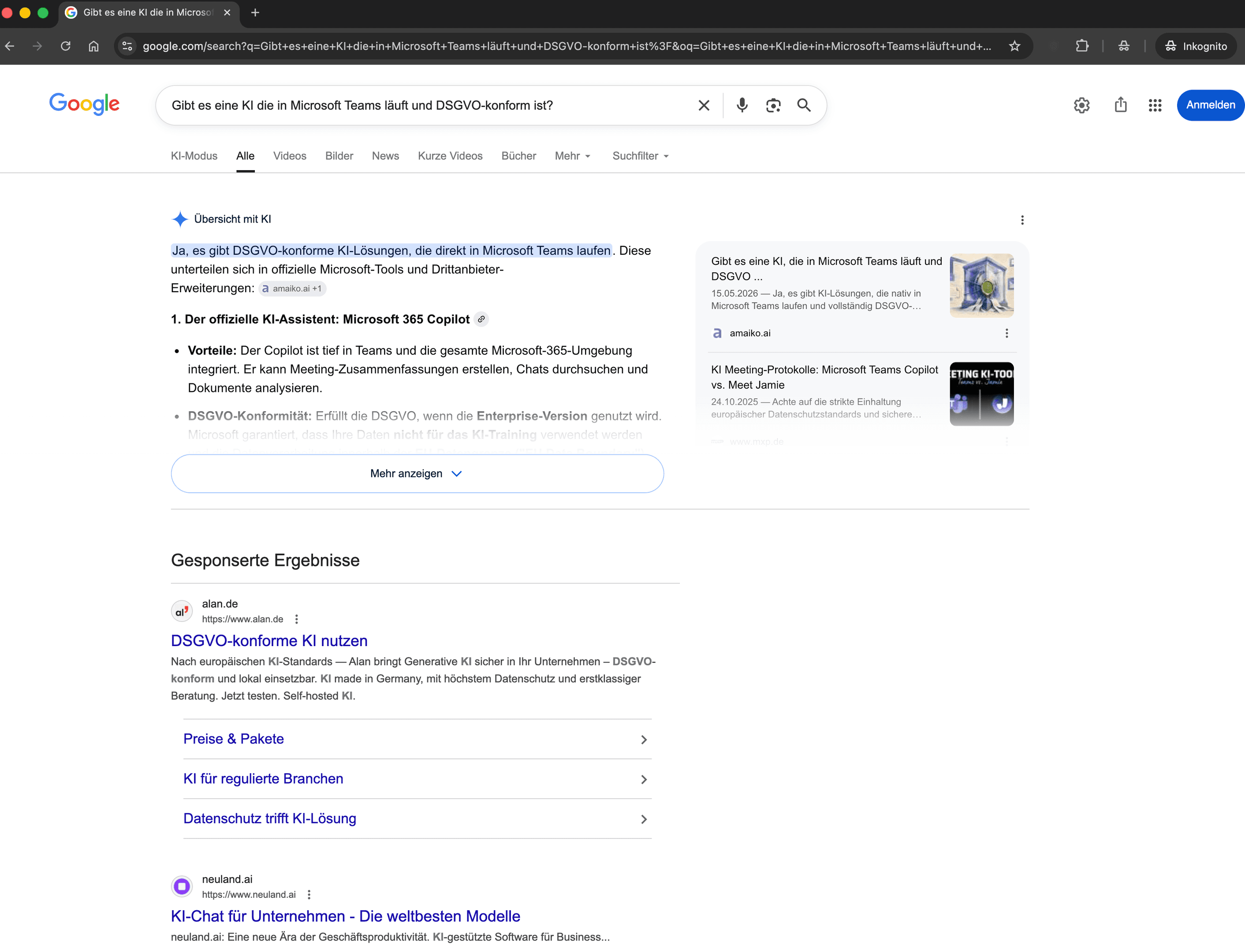Open KI für regulierte Branchen sitelink

click(263, 779)
